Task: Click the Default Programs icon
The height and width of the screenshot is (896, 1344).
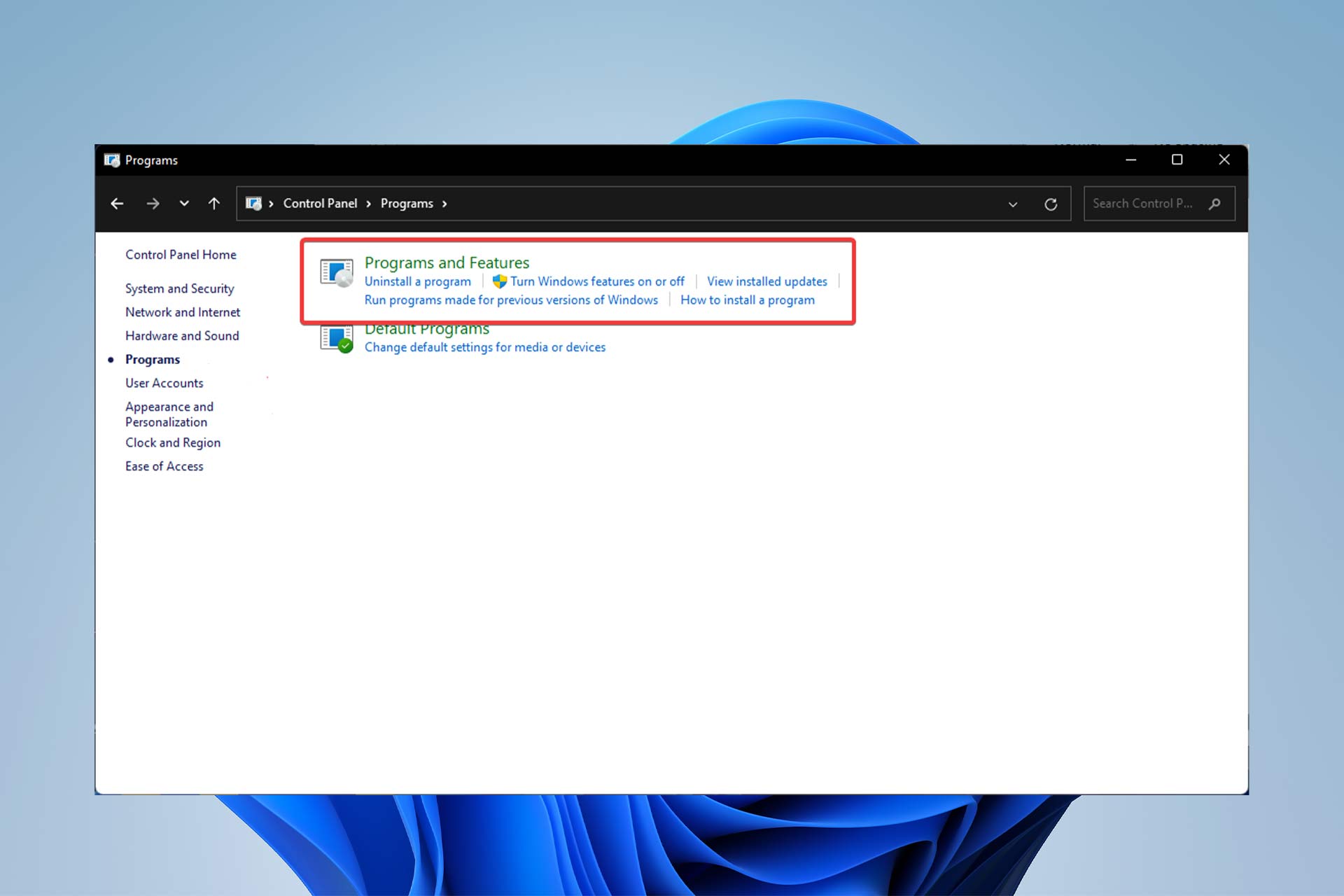Action: coord(336,338)
